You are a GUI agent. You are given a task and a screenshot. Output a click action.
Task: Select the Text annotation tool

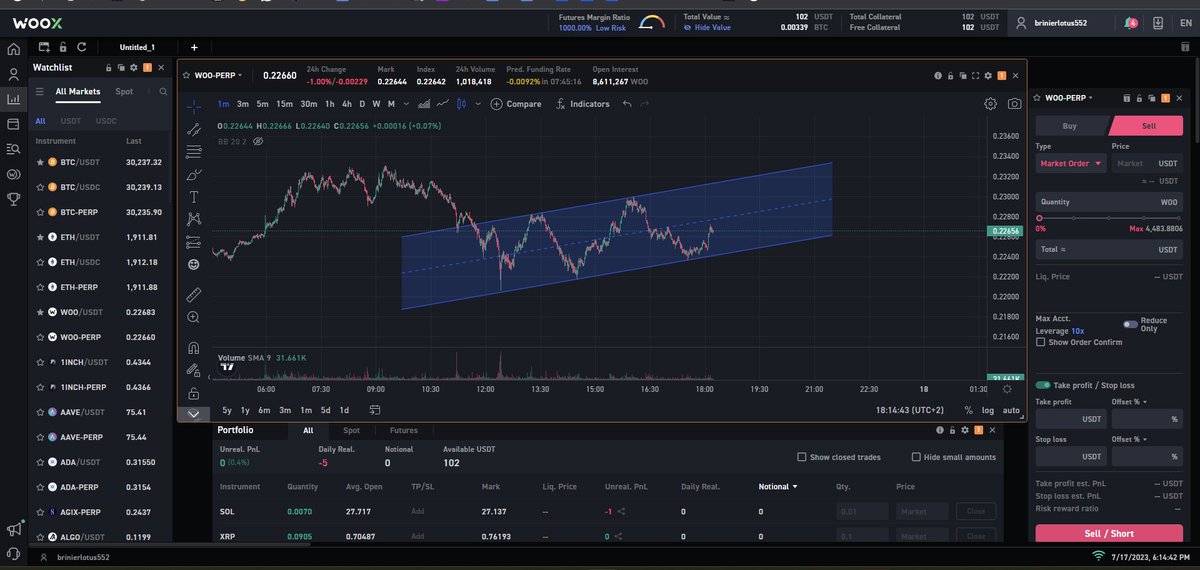[x=194, y=197]
